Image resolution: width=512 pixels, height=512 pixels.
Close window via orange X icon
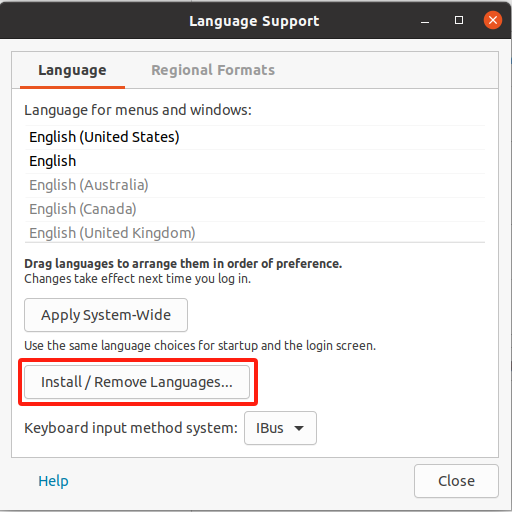pos(493,20)
